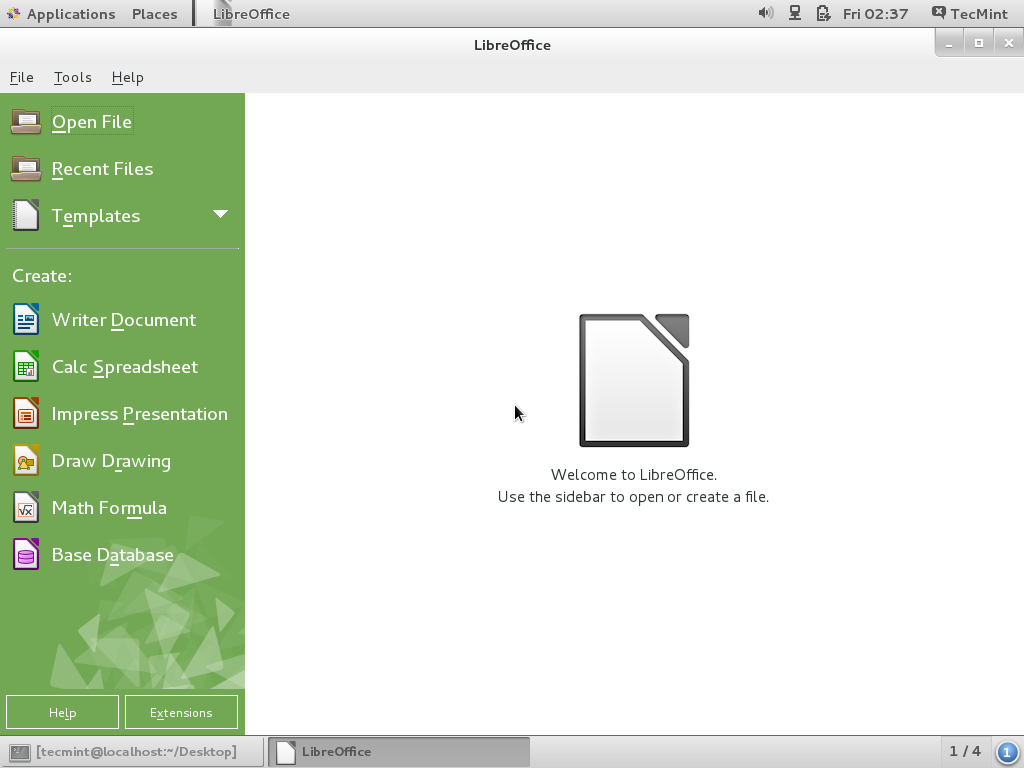Open the Help menu in menu bar

tap(127, 77)
